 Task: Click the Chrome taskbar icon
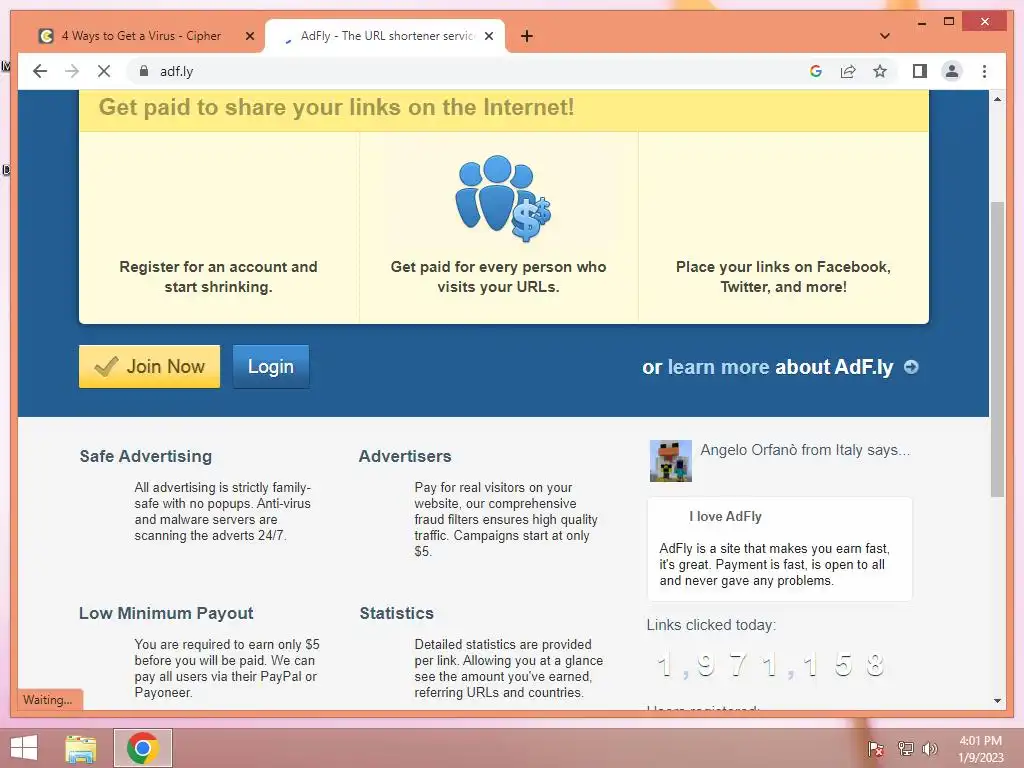(x=142, y=748)
